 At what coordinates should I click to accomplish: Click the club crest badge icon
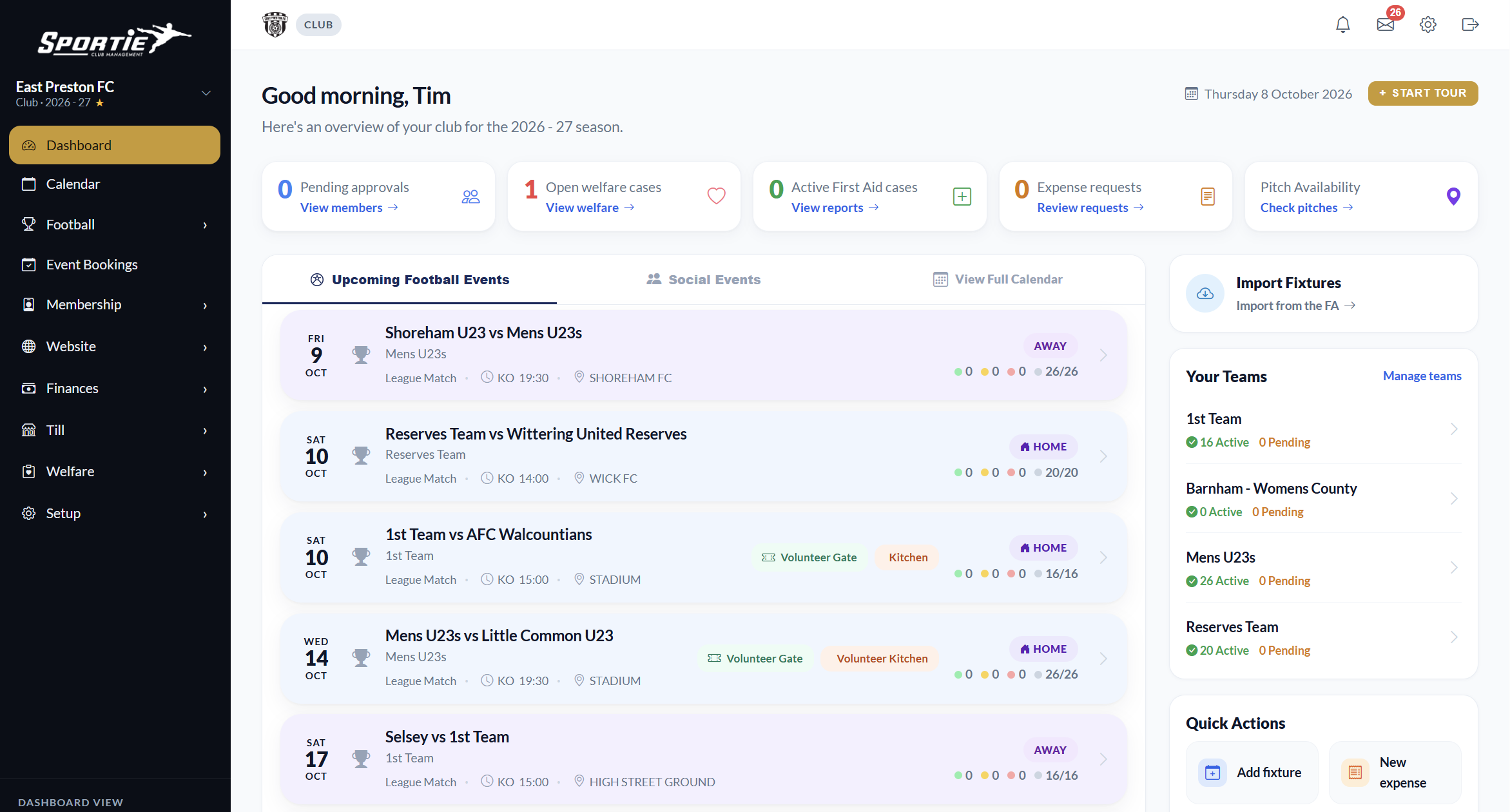pyautogui.click(x=275, y=24)
